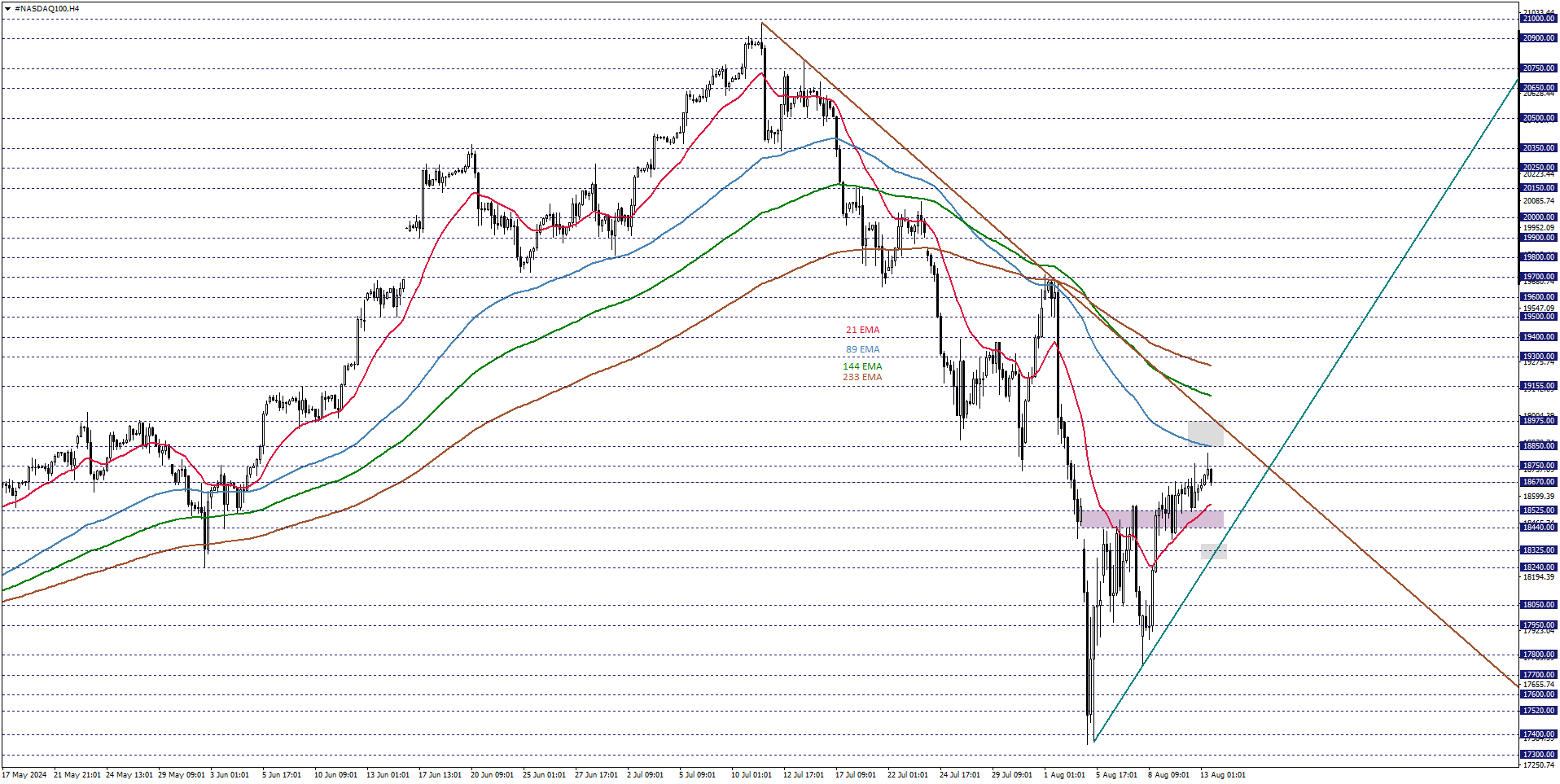Click the 18850.00 price level label
Image resolution: width=1560 pixels, height=784 pixels.
pos(1539,446)
